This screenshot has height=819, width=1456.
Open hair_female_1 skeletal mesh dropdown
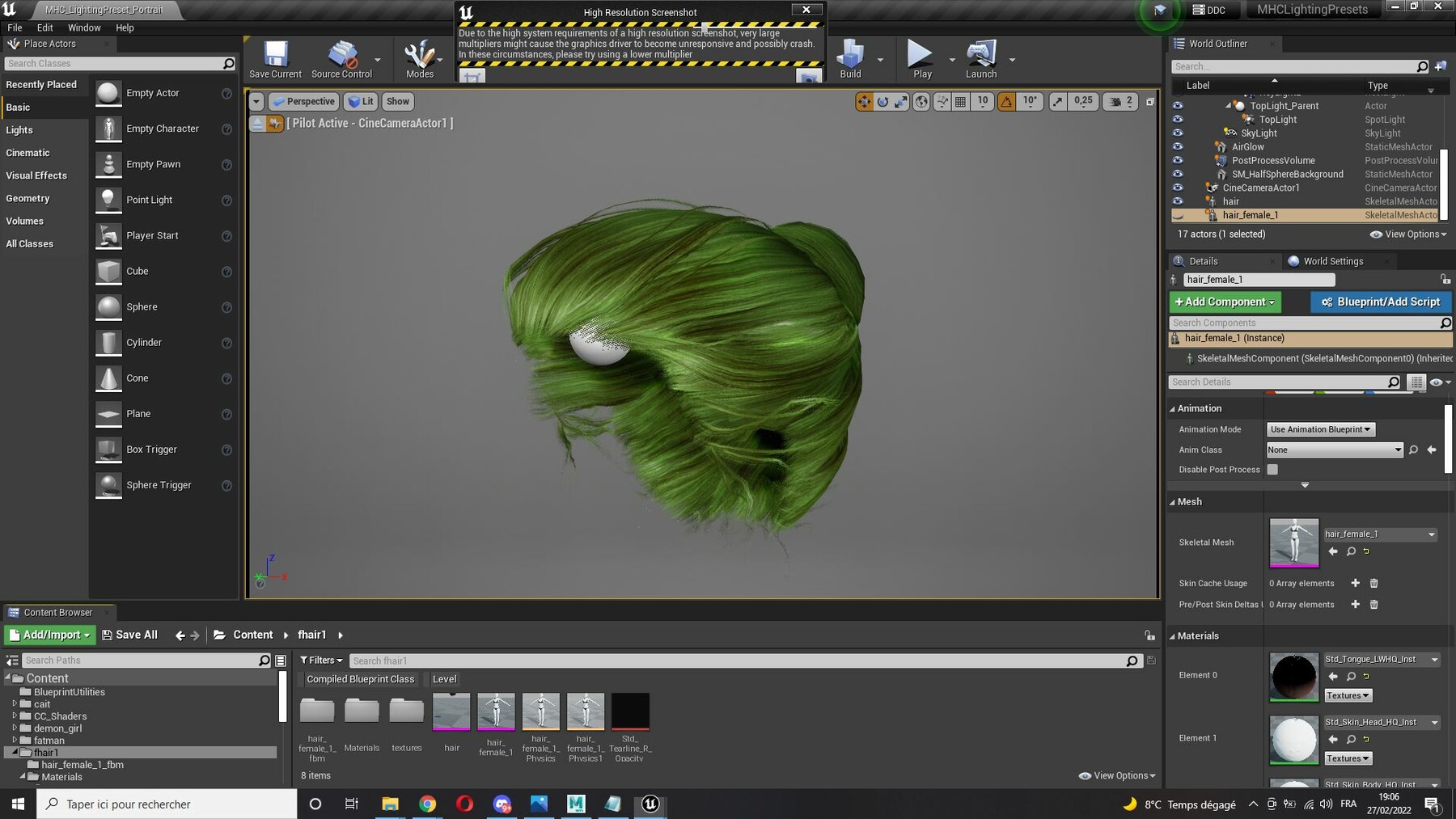click(x=1380, y=534)
